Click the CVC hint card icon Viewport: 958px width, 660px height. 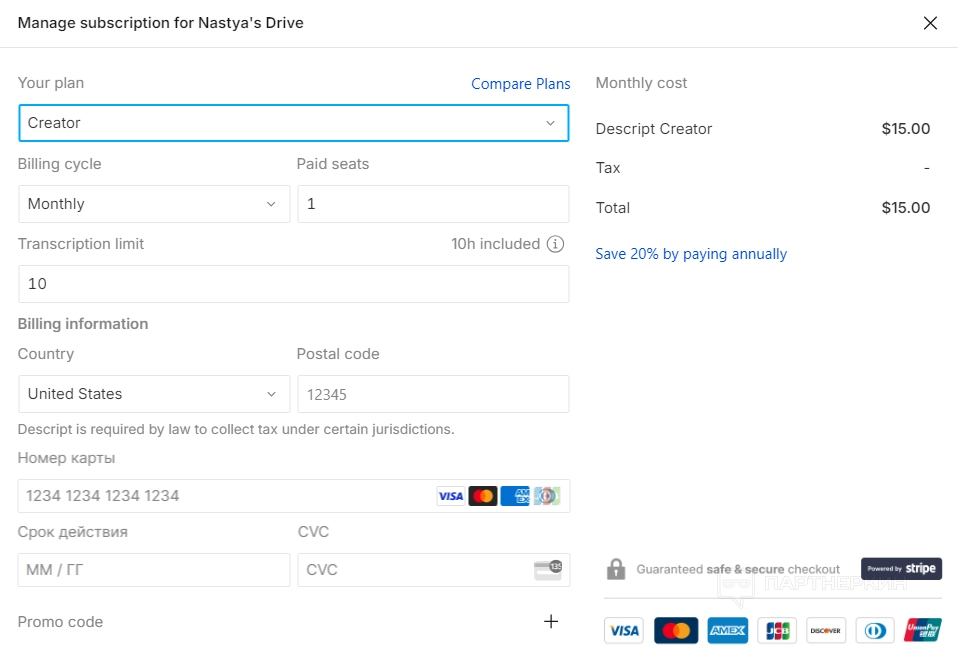point(548,570)
